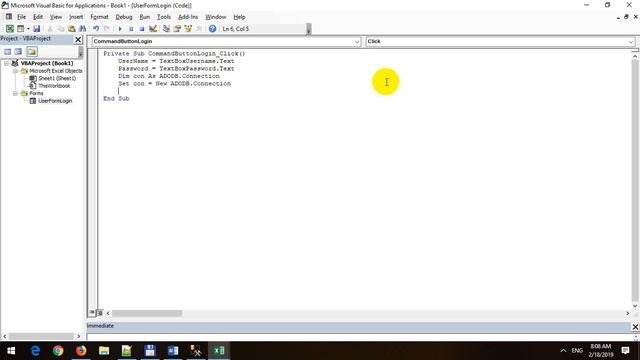This screenshot has width=640, height=360.
Task: Toggle Design Mode icon in toolbar
Action: [x=153, y=29]
